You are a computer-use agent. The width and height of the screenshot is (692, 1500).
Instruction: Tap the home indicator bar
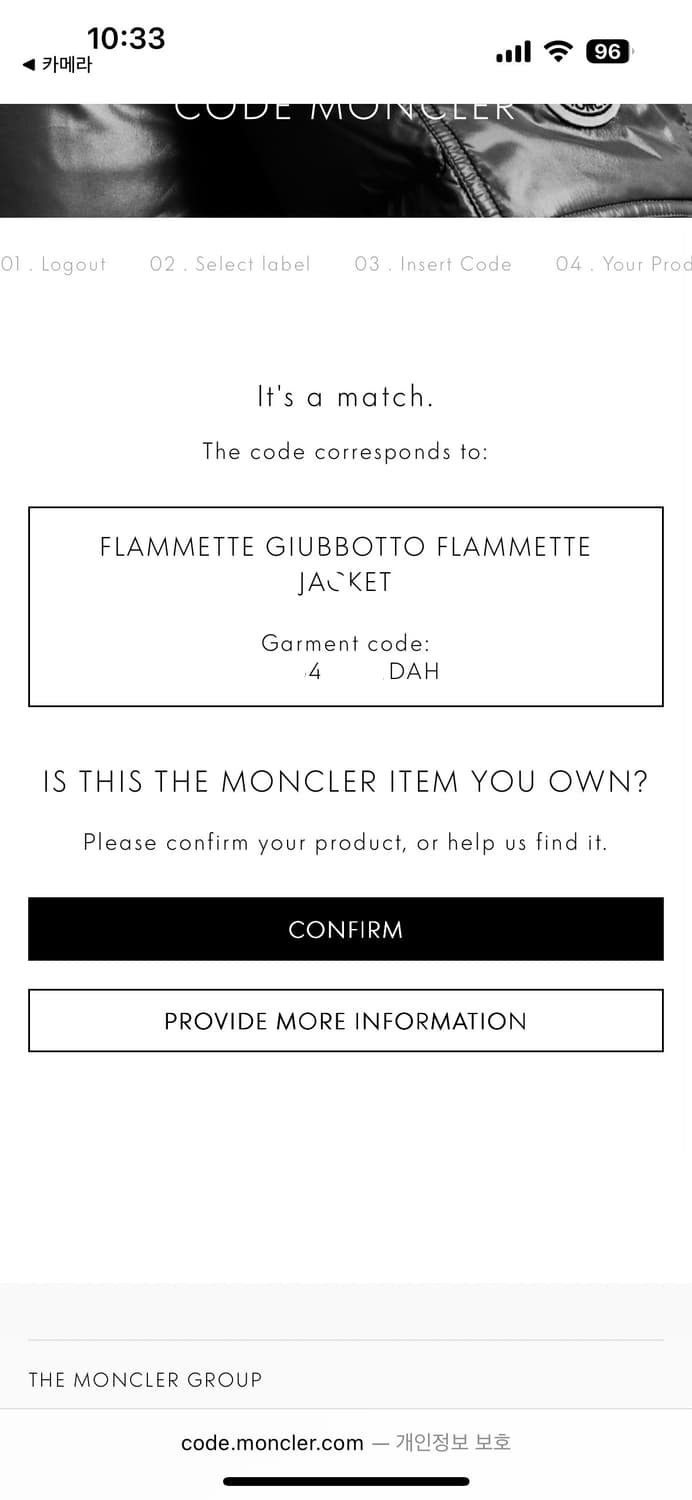tap(345, 1481)
